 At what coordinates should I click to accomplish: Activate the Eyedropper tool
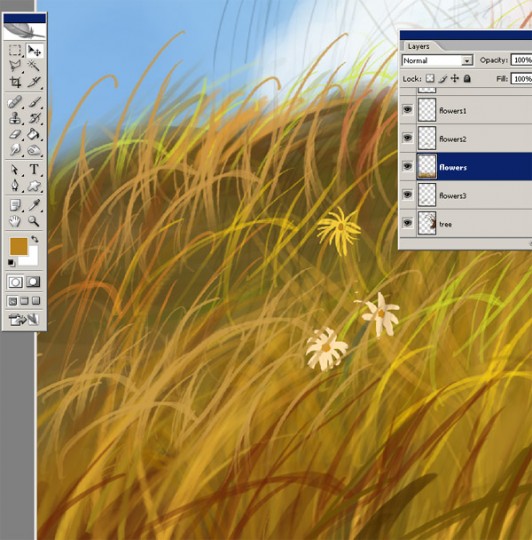[x=34, y=205]
